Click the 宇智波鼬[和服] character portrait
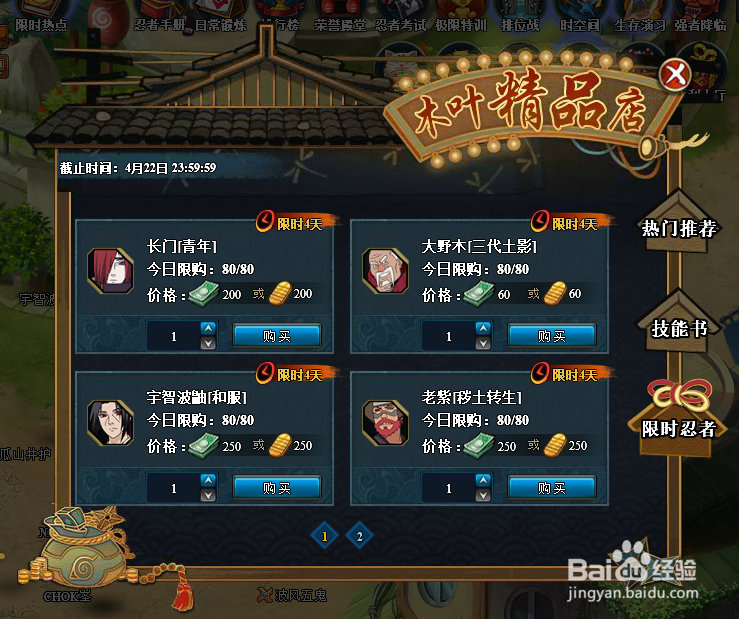Image resolution: width=739 pixels, height=619 pixels. click(111, 422)
